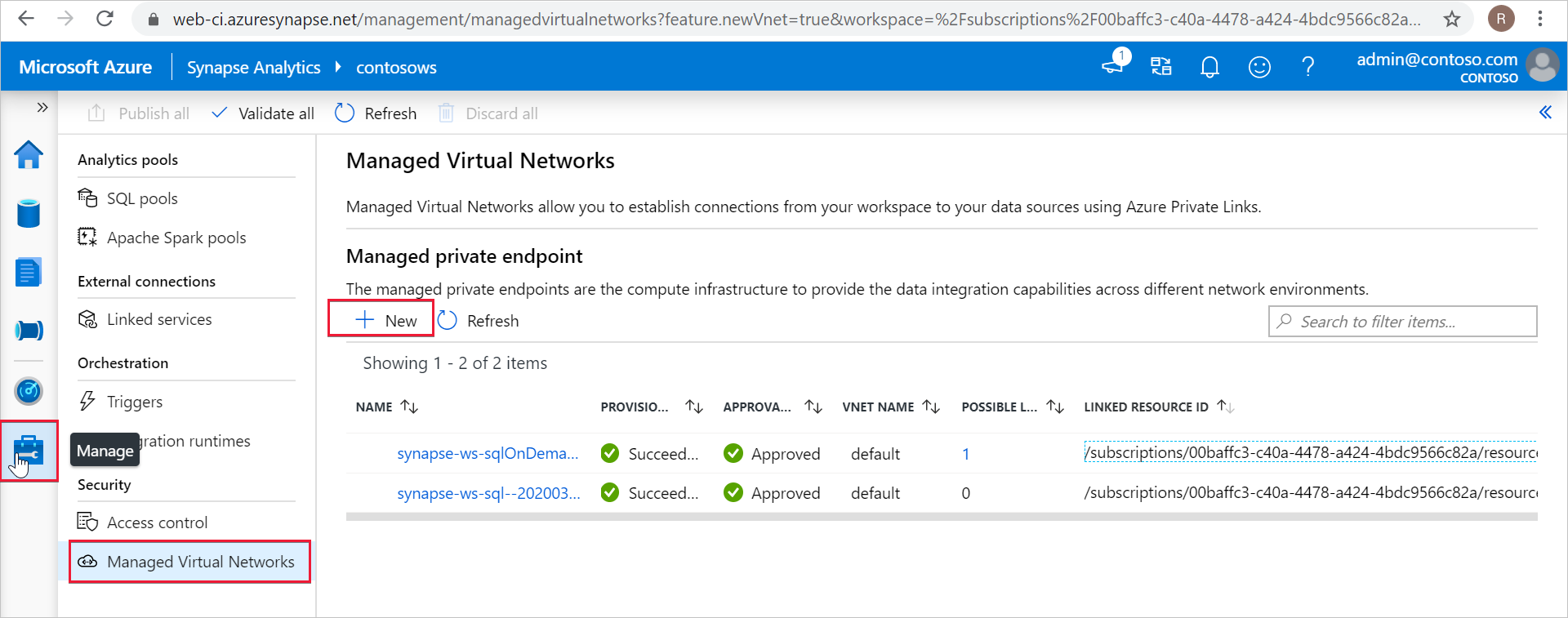The image size is (1568, 618).
Task: Go forward in browser
Action: (x=65, y=18)
